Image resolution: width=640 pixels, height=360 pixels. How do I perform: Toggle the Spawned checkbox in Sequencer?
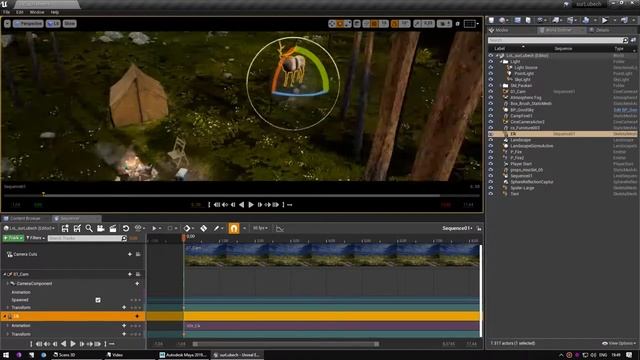coord(98,300)
